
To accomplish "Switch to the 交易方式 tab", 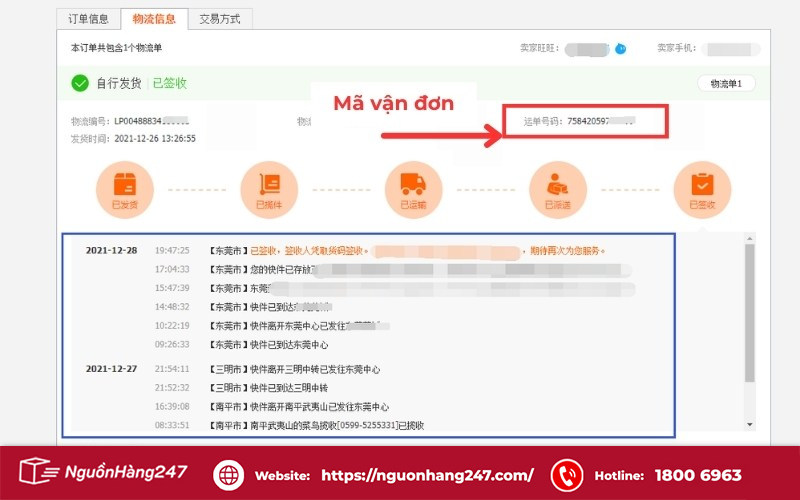I will tap(220, 19).
